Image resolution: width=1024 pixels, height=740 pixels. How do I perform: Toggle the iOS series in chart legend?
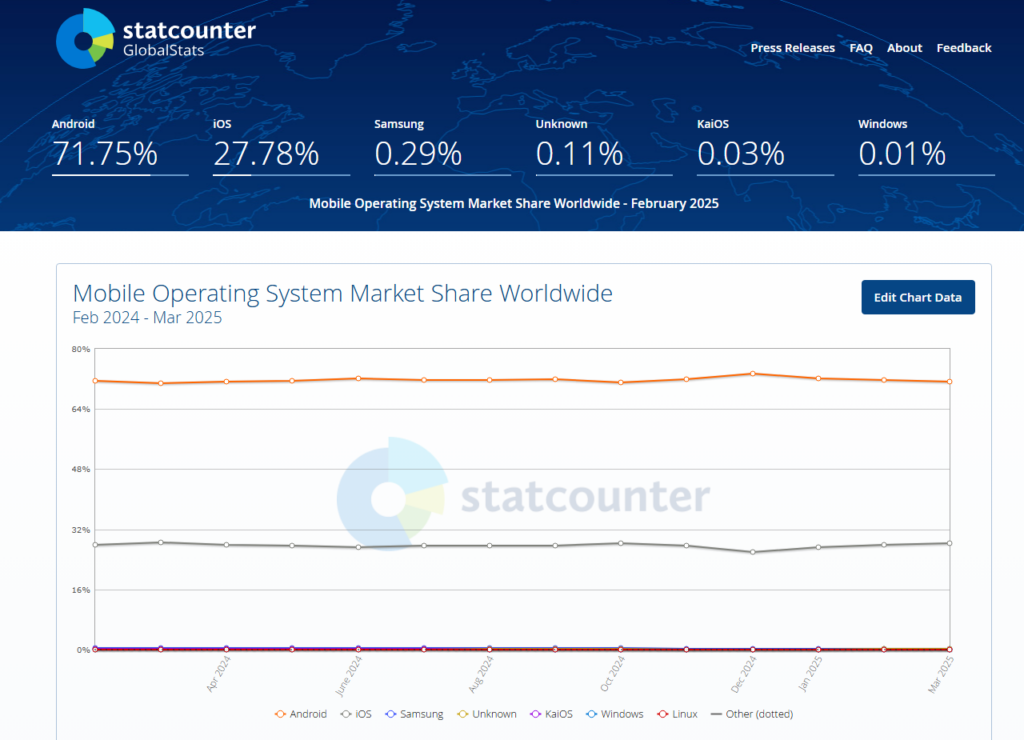click(x=356, y=714)
